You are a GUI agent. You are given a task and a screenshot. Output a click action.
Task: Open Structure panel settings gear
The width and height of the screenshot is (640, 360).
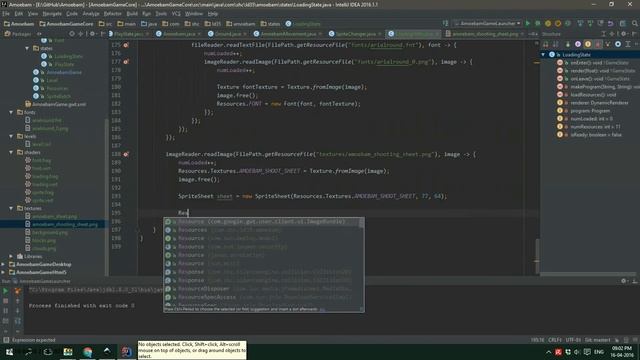tap(623, 34)
